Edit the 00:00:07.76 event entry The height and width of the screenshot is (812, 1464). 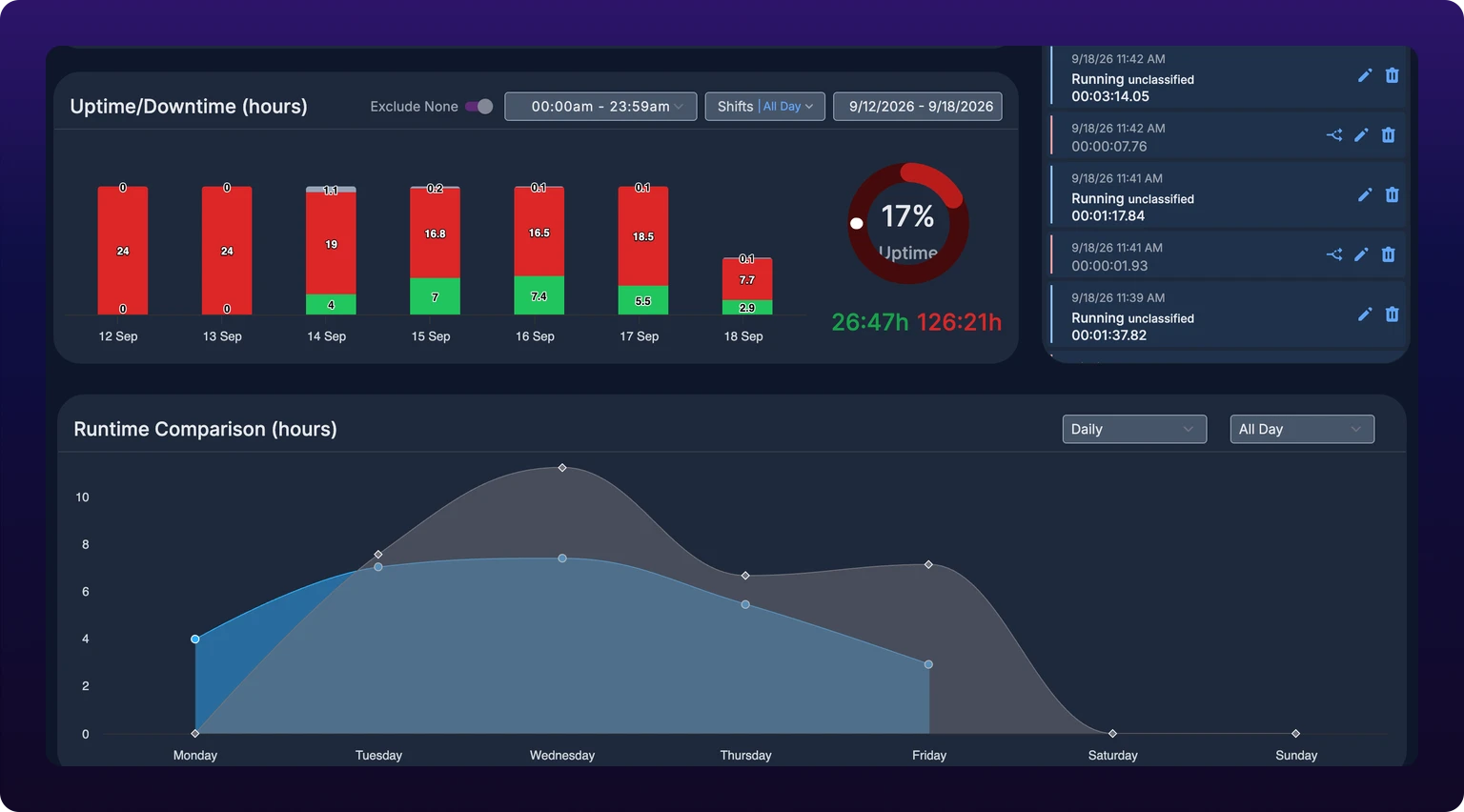[x=1361, y=135]
